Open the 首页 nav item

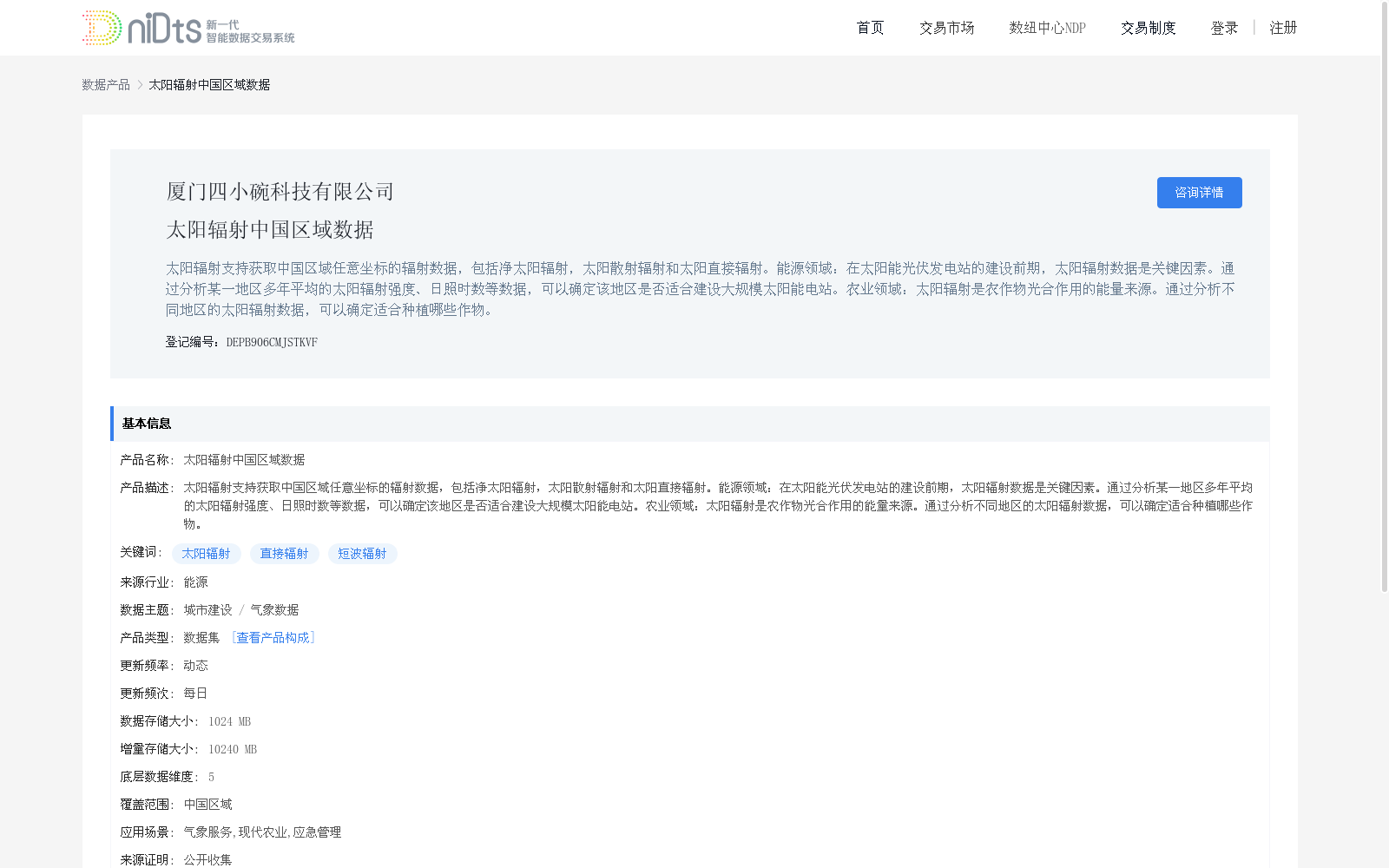tap(870, 28)
